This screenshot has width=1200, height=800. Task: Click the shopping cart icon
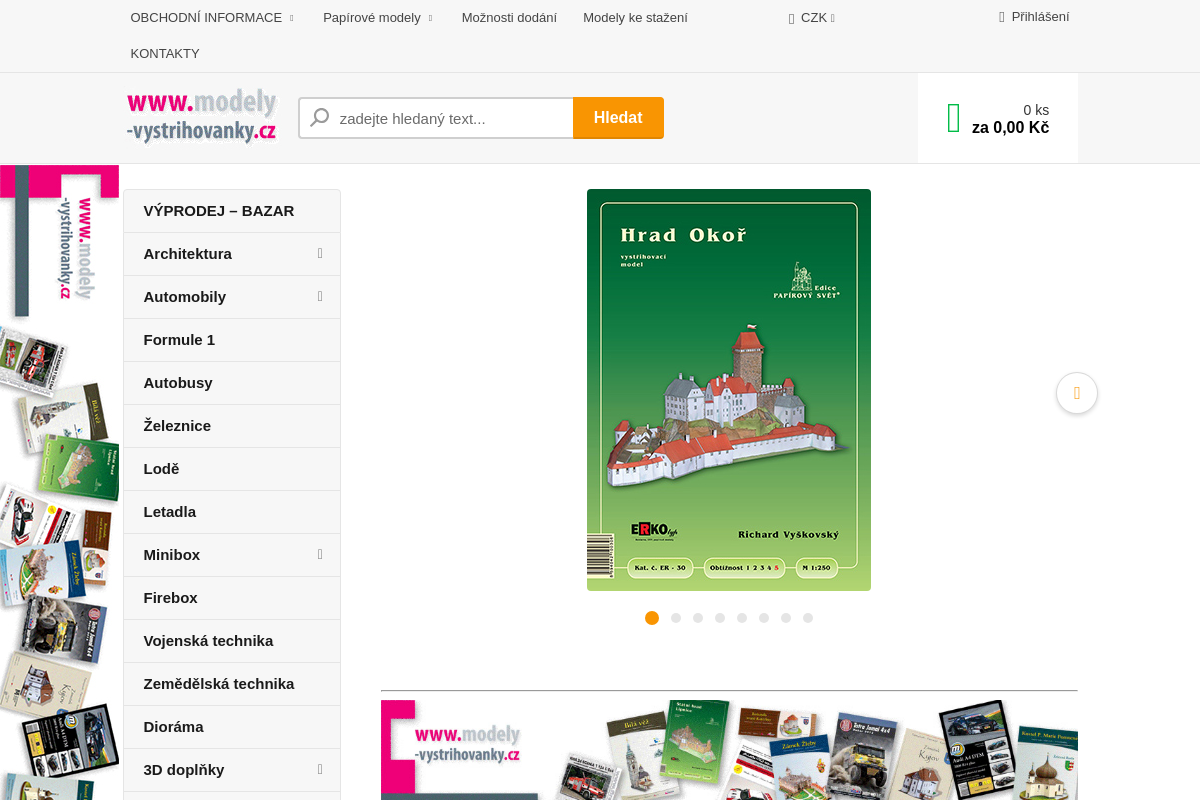(953, 118)
